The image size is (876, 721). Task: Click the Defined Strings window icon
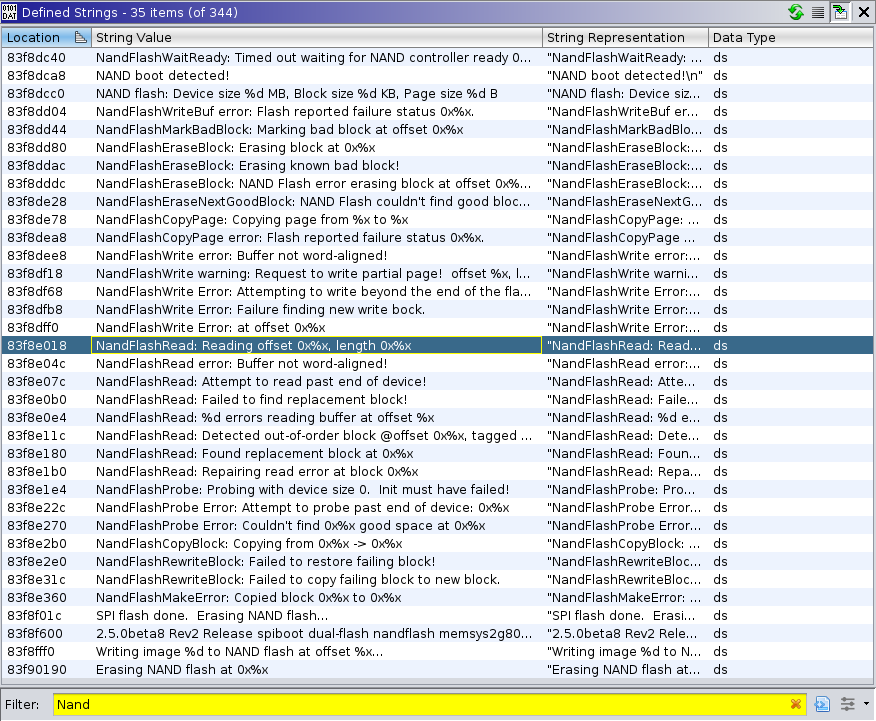(x=9, y=12)
